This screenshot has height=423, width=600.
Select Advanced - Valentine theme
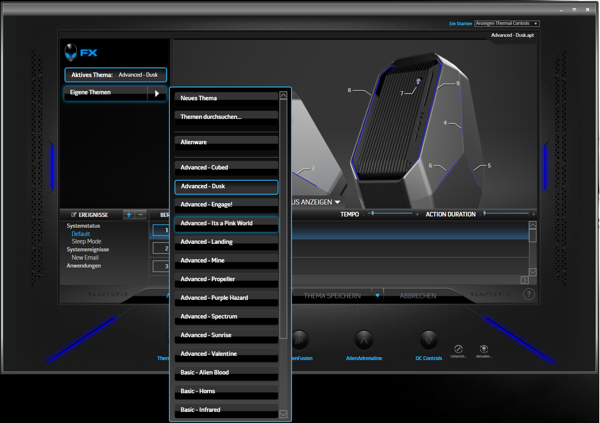226,354
